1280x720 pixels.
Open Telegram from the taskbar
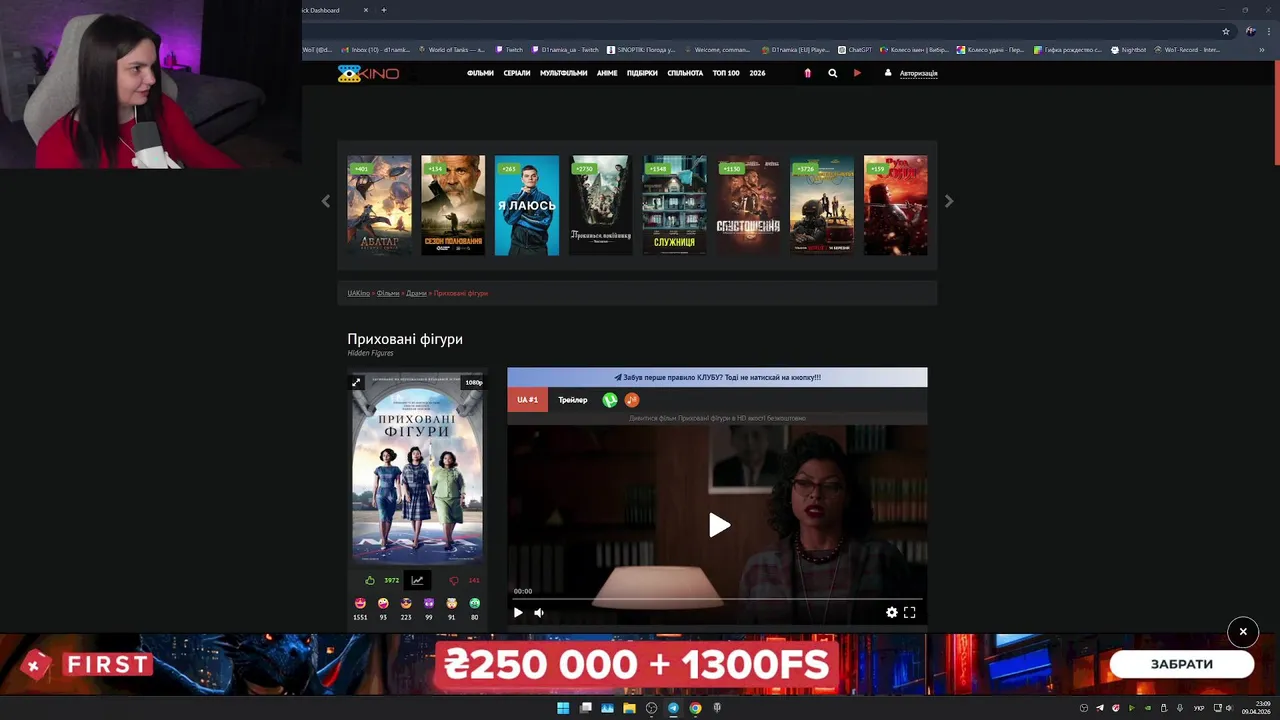(x=673, y=708)
